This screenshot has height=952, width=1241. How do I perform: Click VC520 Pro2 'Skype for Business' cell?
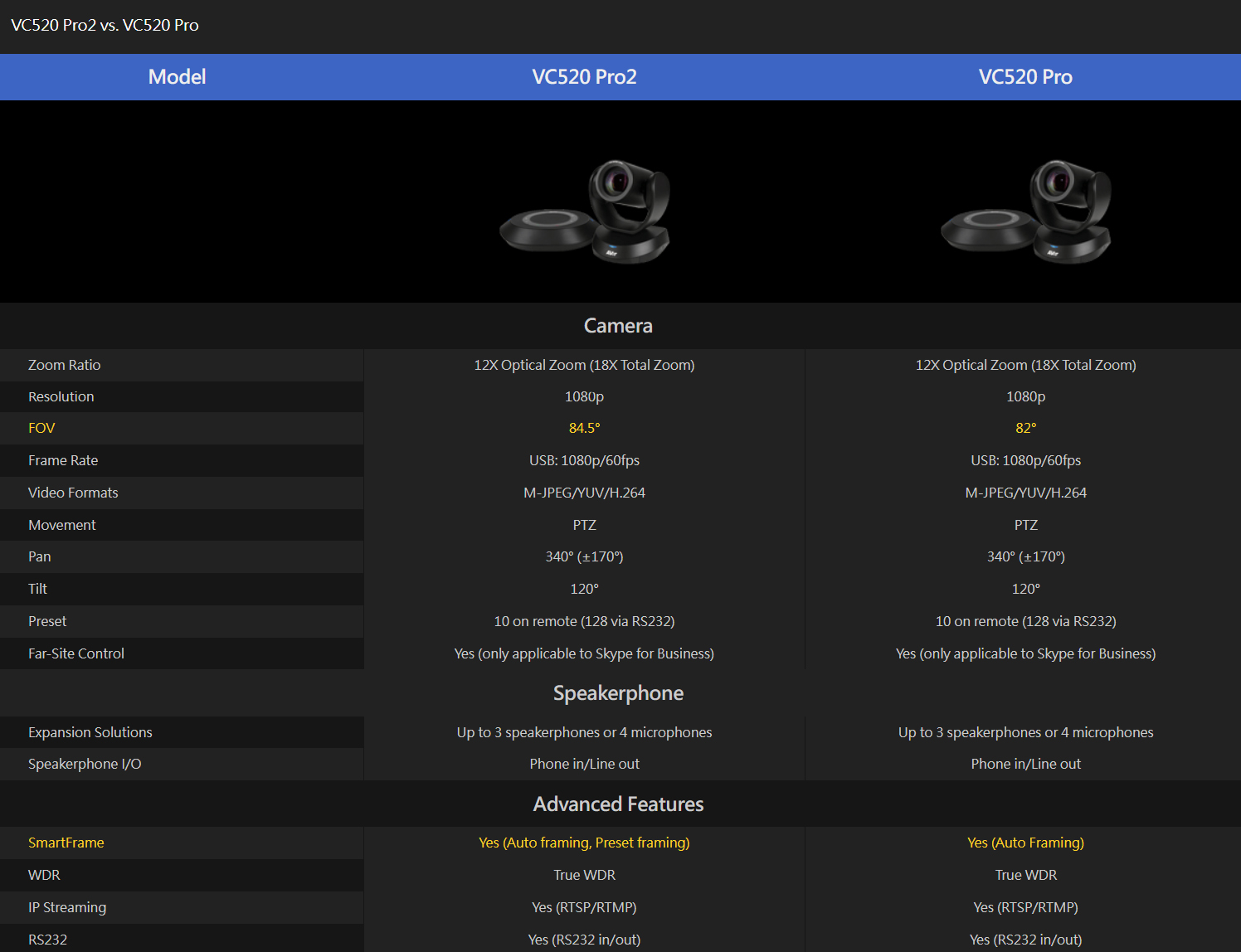click(584, 653)
